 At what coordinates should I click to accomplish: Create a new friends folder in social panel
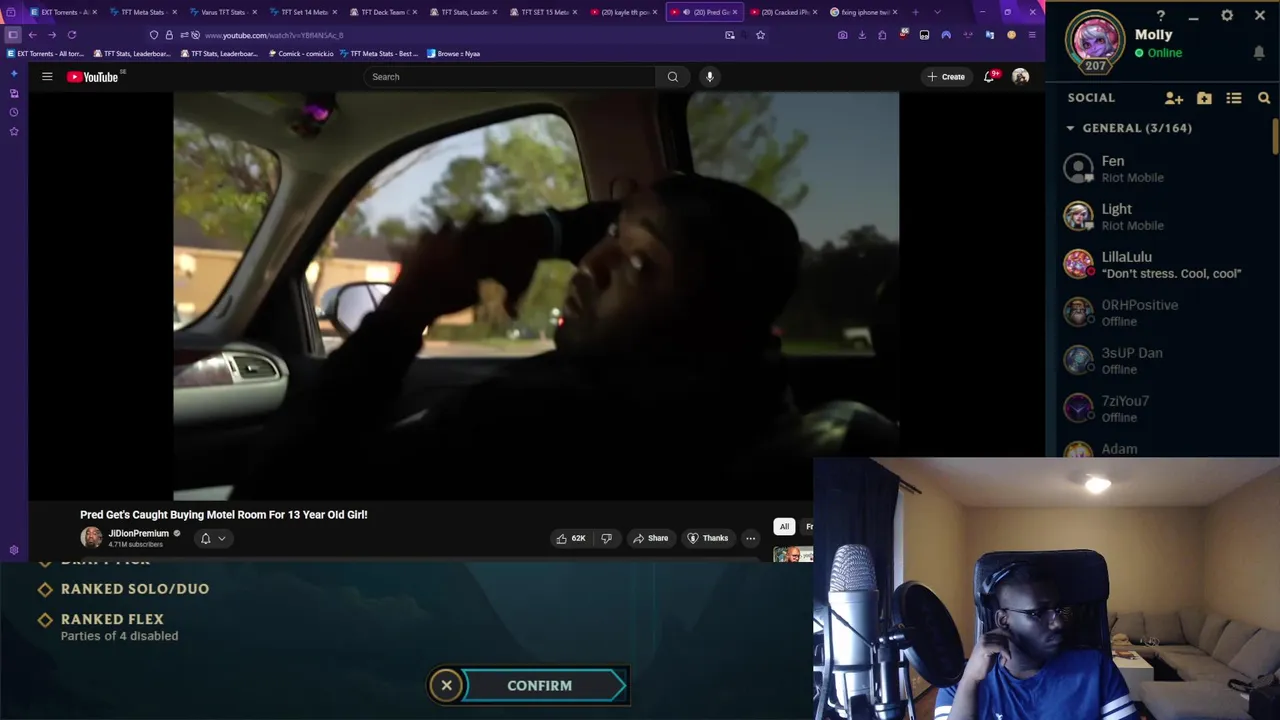point(1204,98)
